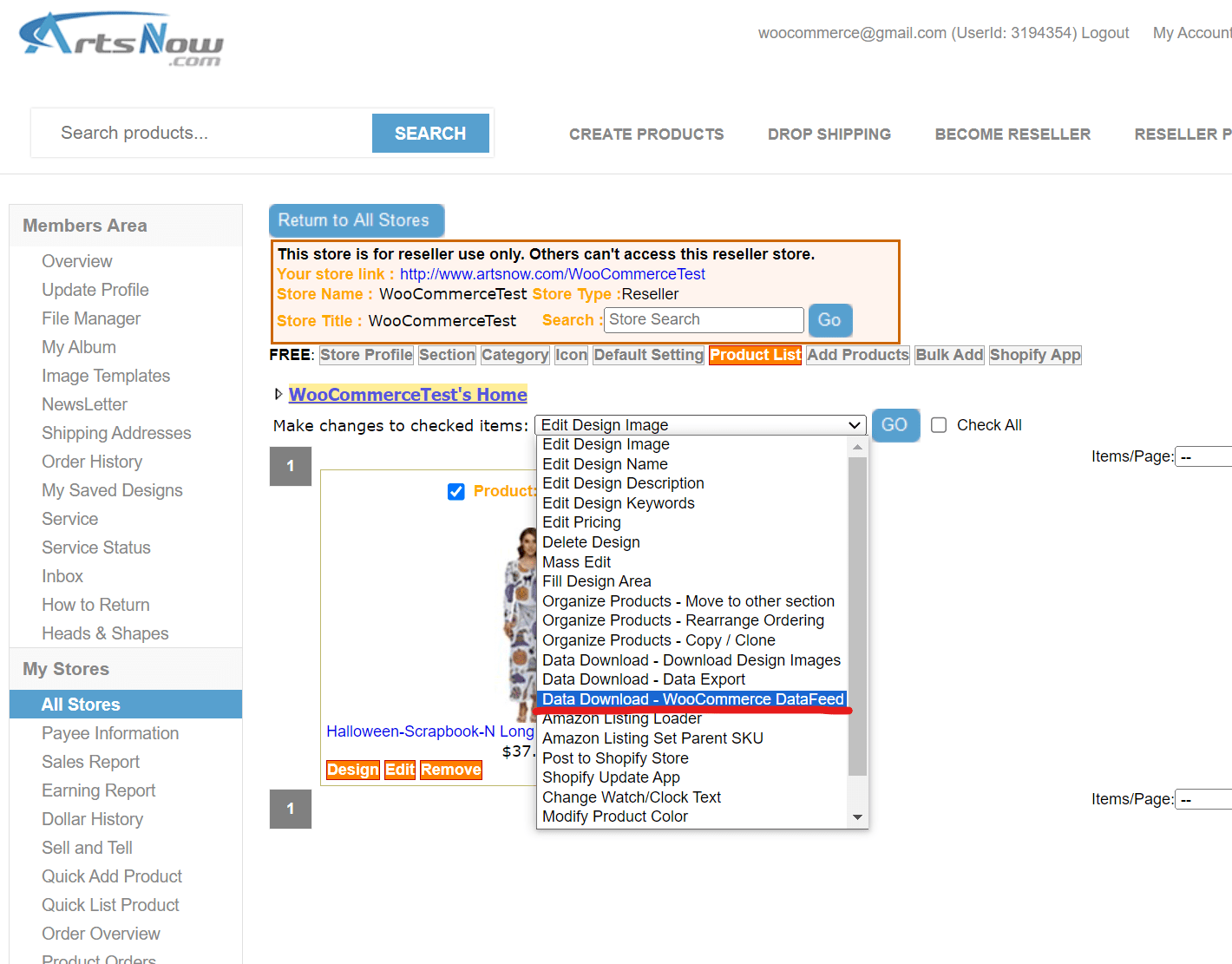
Task: Click the orange Edit button on the product
Action: (400, 770)
